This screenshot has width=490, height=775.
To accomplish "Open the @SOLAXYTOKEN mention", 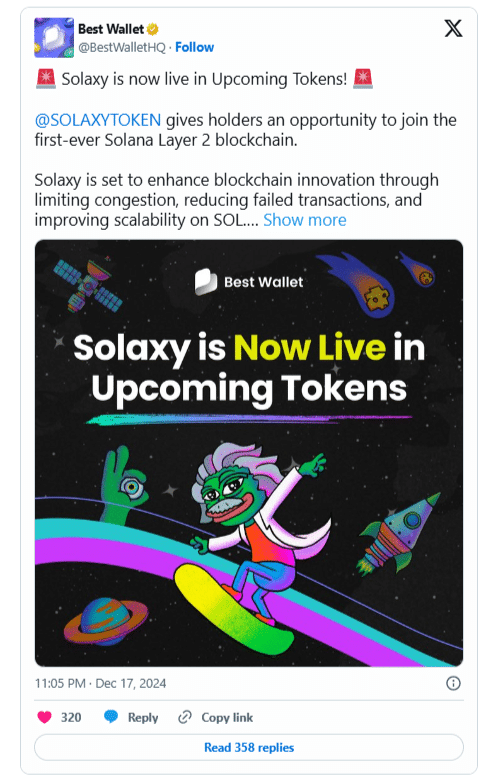I will [x=98, y=120].
